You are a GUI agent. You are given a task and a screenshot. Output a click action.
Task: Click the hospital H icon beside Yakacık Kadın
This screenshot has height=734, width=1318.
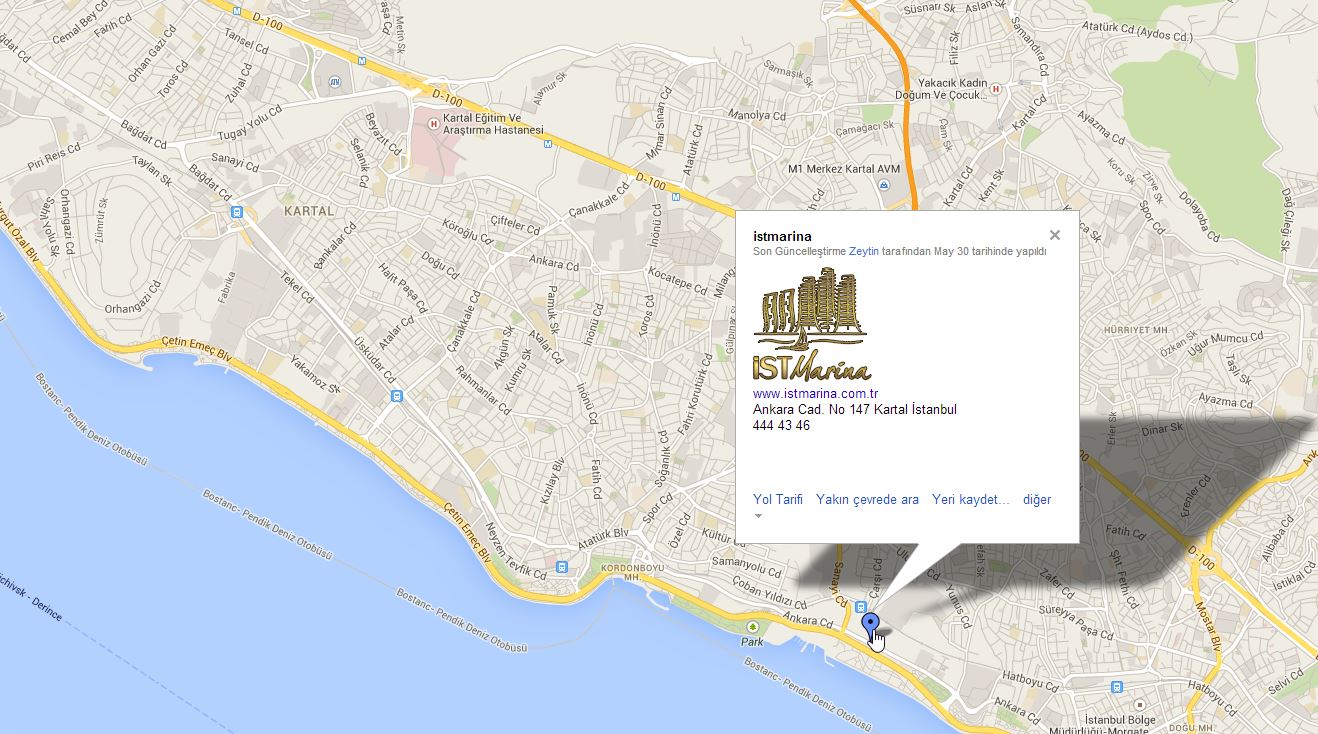tap(995, 89)
